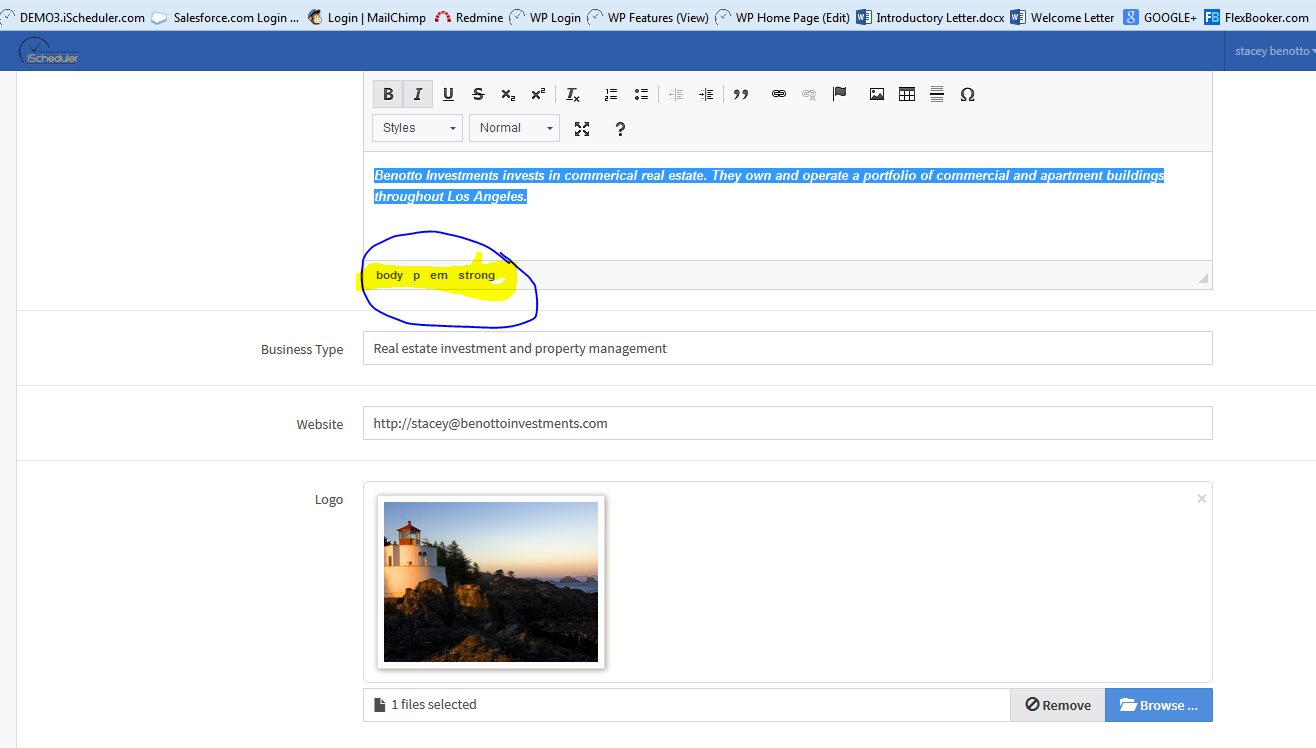Click the Website label
Image resolution: width=1316 pixels, height=748 pixels.
point(320,424)
